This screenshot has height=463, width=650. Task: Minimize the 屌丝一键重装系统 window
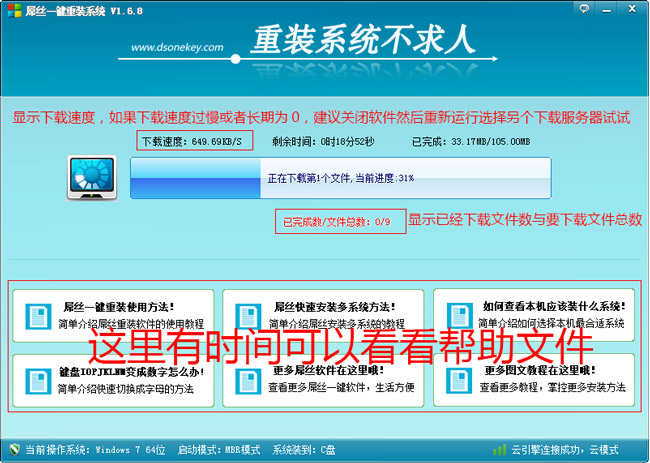click(607, 9)
